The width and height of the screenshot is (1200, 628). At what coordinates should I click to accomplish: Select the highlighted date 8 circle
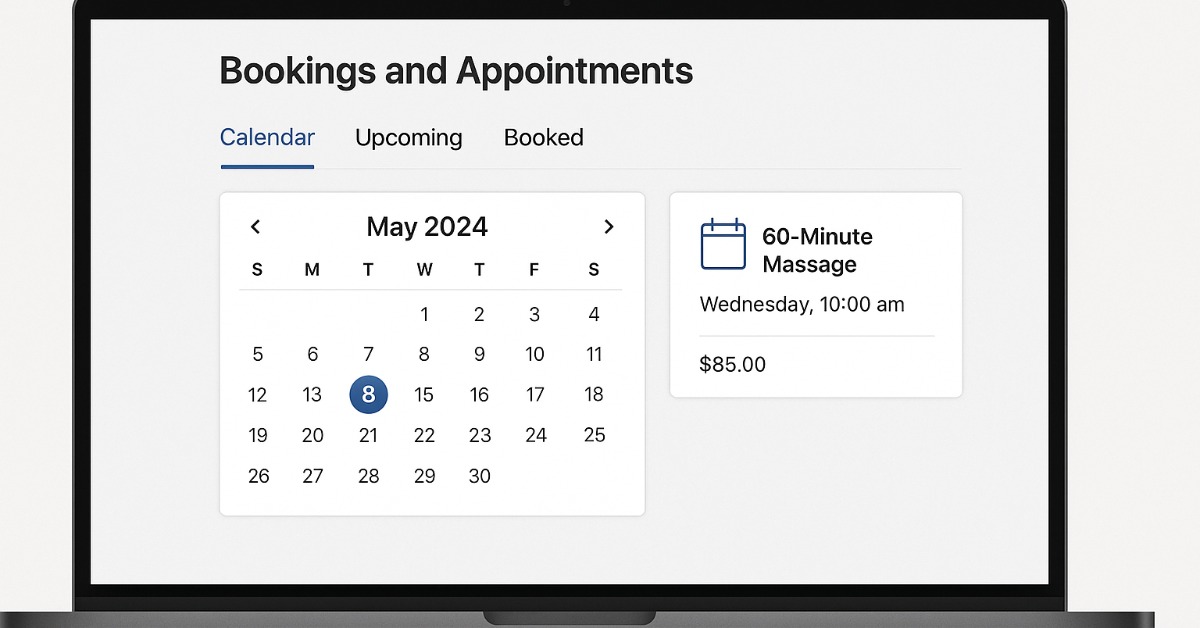click(x=368, y=395)
